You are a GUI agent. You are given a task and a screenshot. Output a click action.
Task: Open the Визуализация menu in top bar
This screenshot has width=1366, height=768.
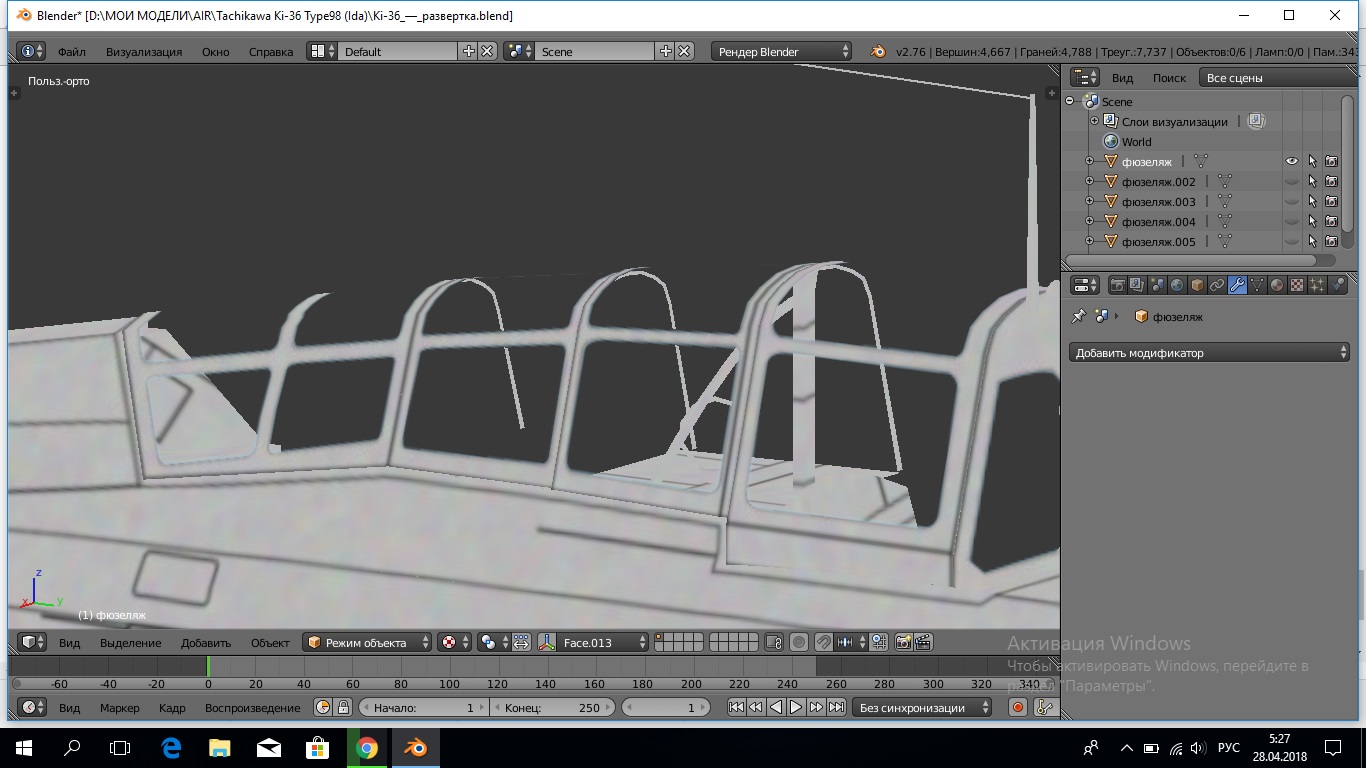(144, 51)
